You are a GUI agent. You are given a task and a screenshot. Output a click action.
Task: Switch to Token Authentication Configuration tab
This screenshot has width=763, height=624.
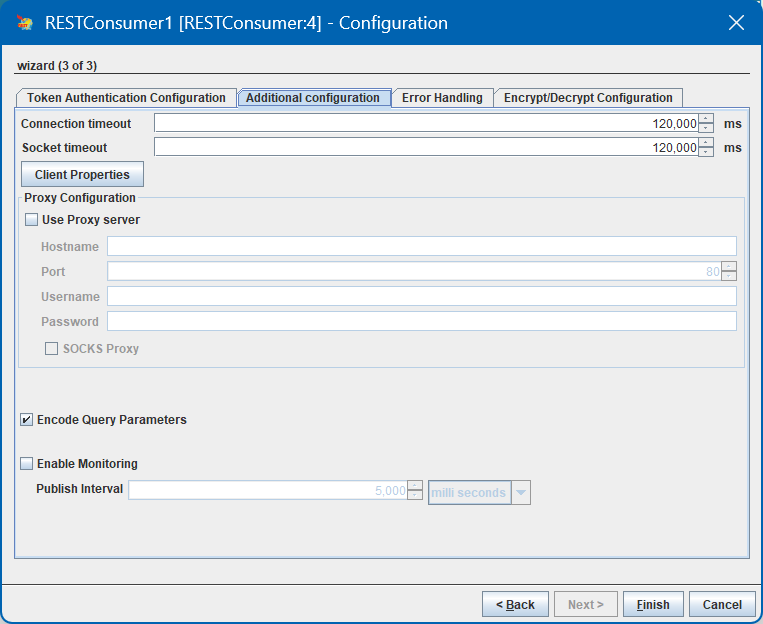126,98
